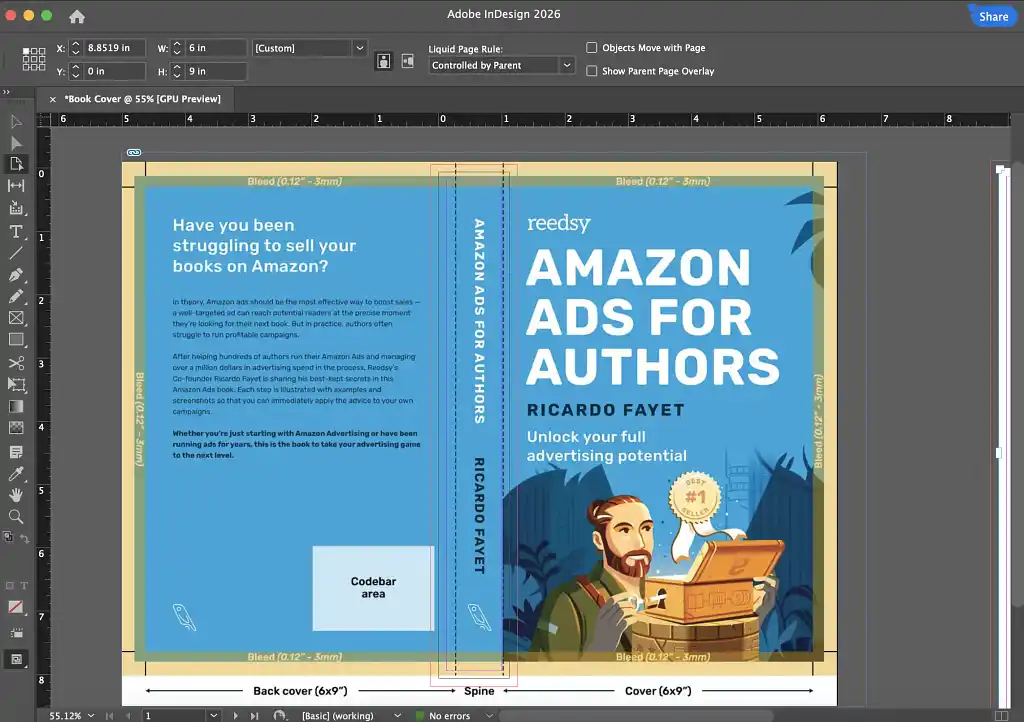1024x722 pixels.
Task: Click the Home icon
Action: 77,16
